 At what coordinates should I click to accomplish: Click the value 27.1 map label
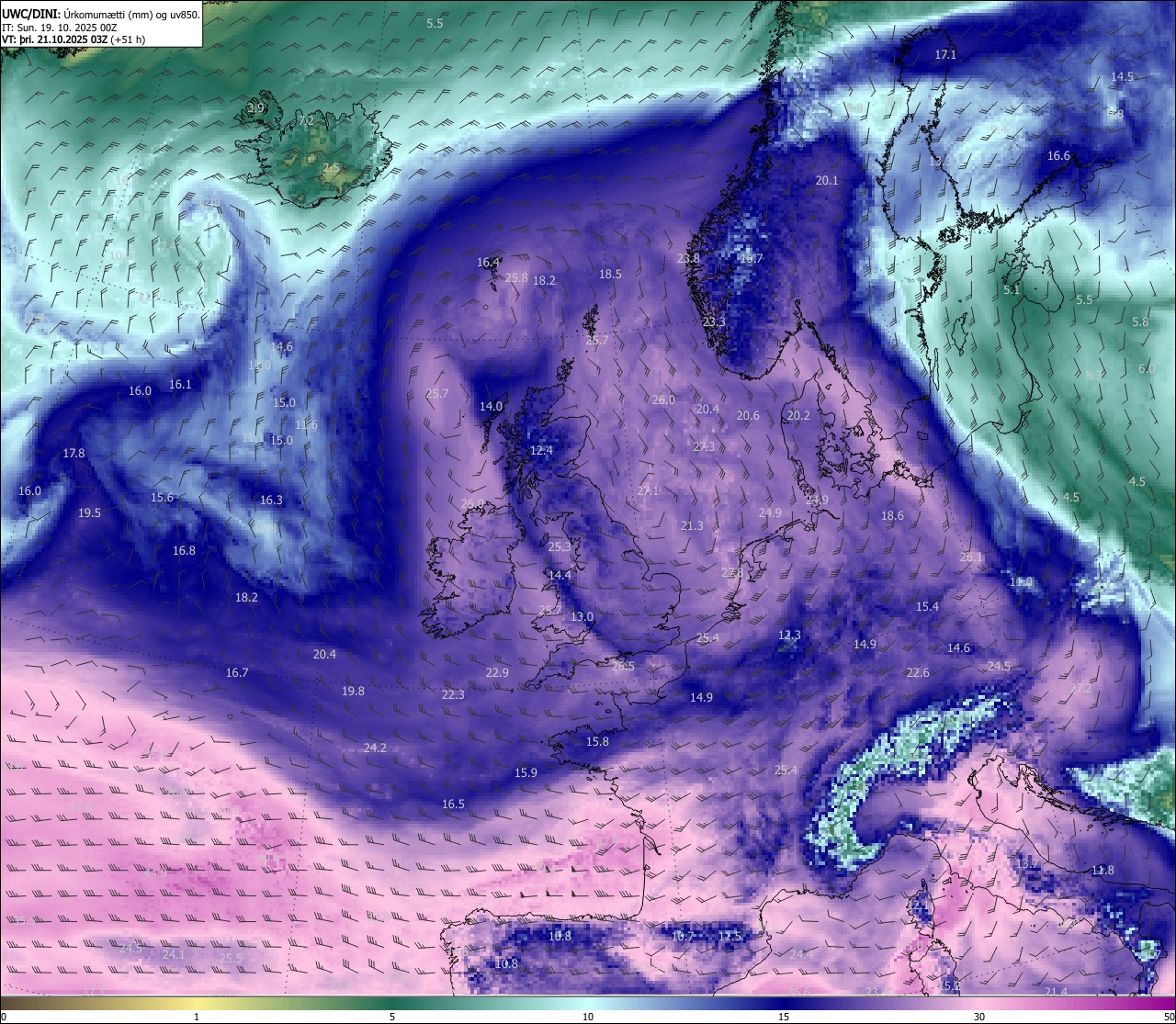point(649,491)
